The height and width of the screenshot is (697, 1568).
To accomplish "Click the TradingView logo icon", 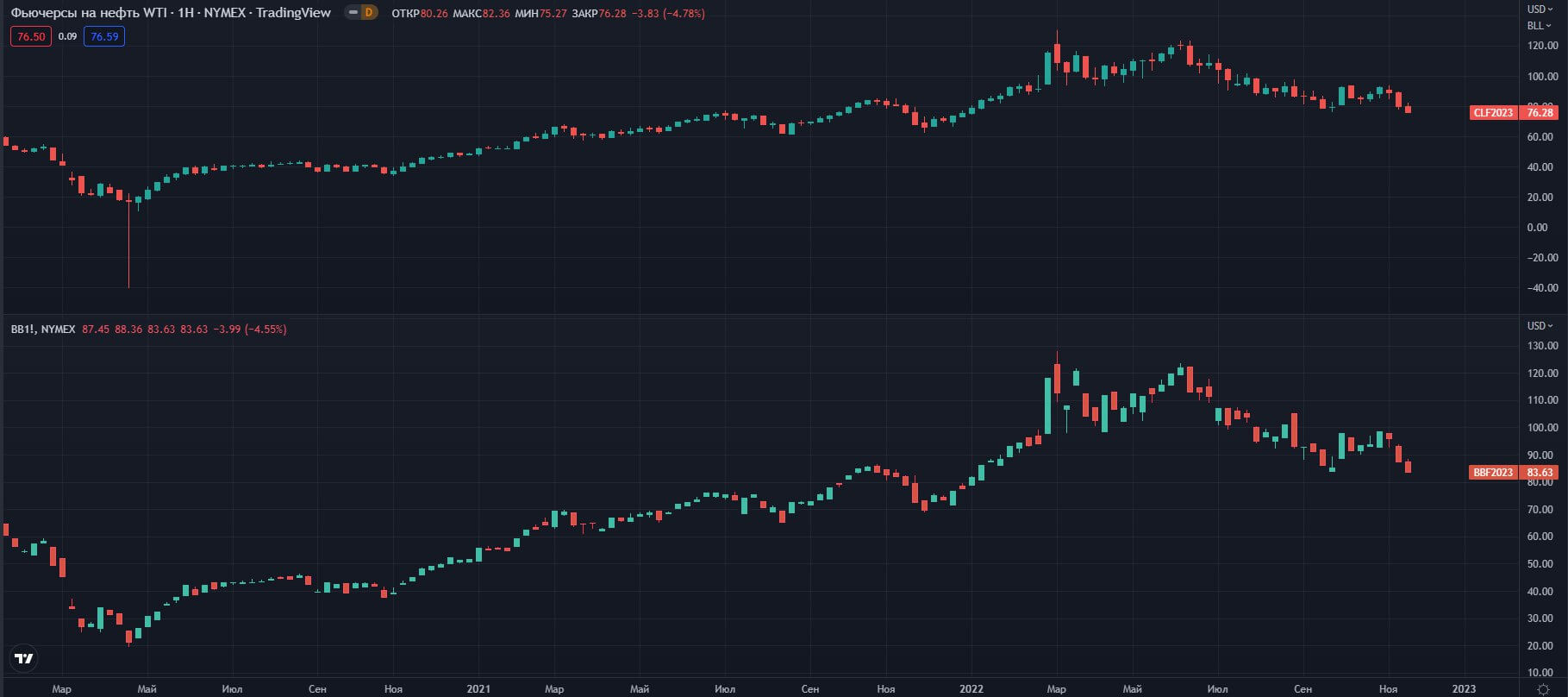I will (25, 659).
